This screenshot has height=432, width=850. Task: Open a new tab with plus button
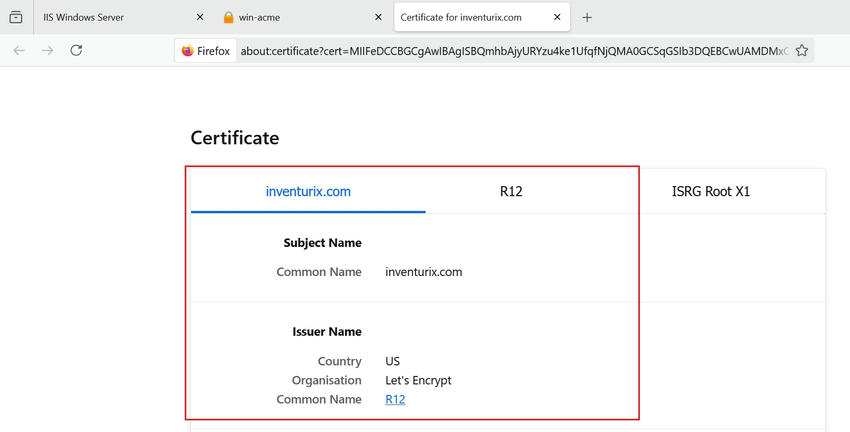pos(587,17)
